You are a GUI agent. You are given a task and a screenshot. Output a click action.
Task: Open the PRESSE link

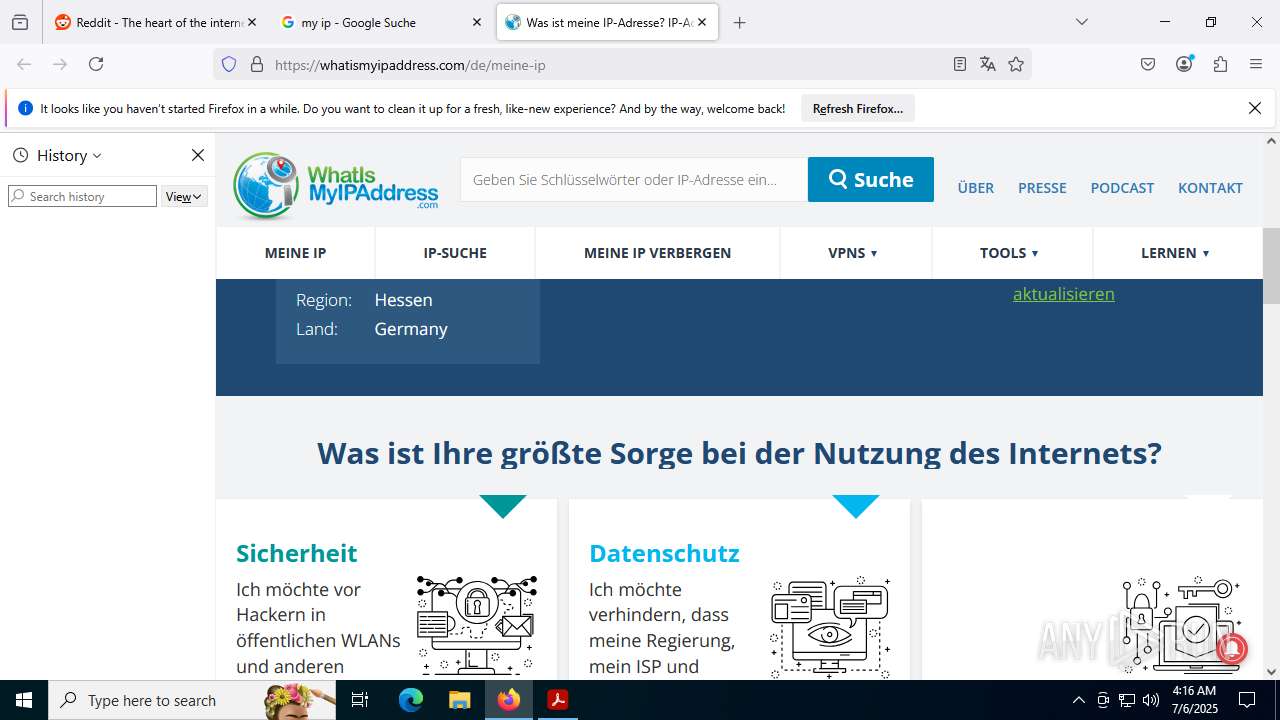click(x=1042, y=188)
